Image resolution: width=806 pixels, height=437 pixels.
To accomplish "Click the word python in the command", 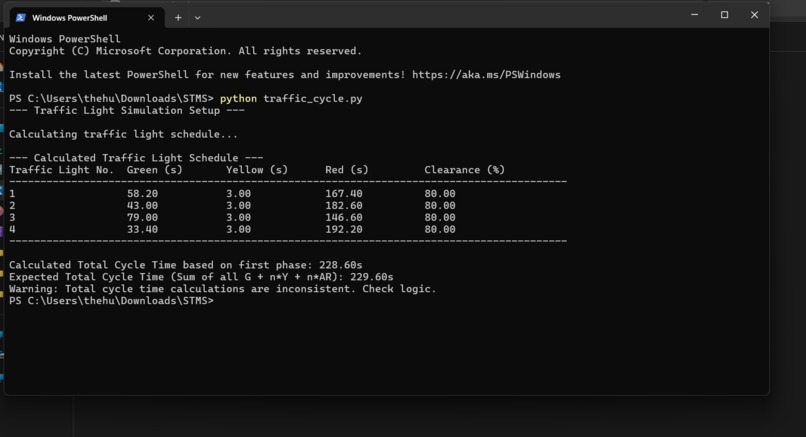I will click(239, 99).
